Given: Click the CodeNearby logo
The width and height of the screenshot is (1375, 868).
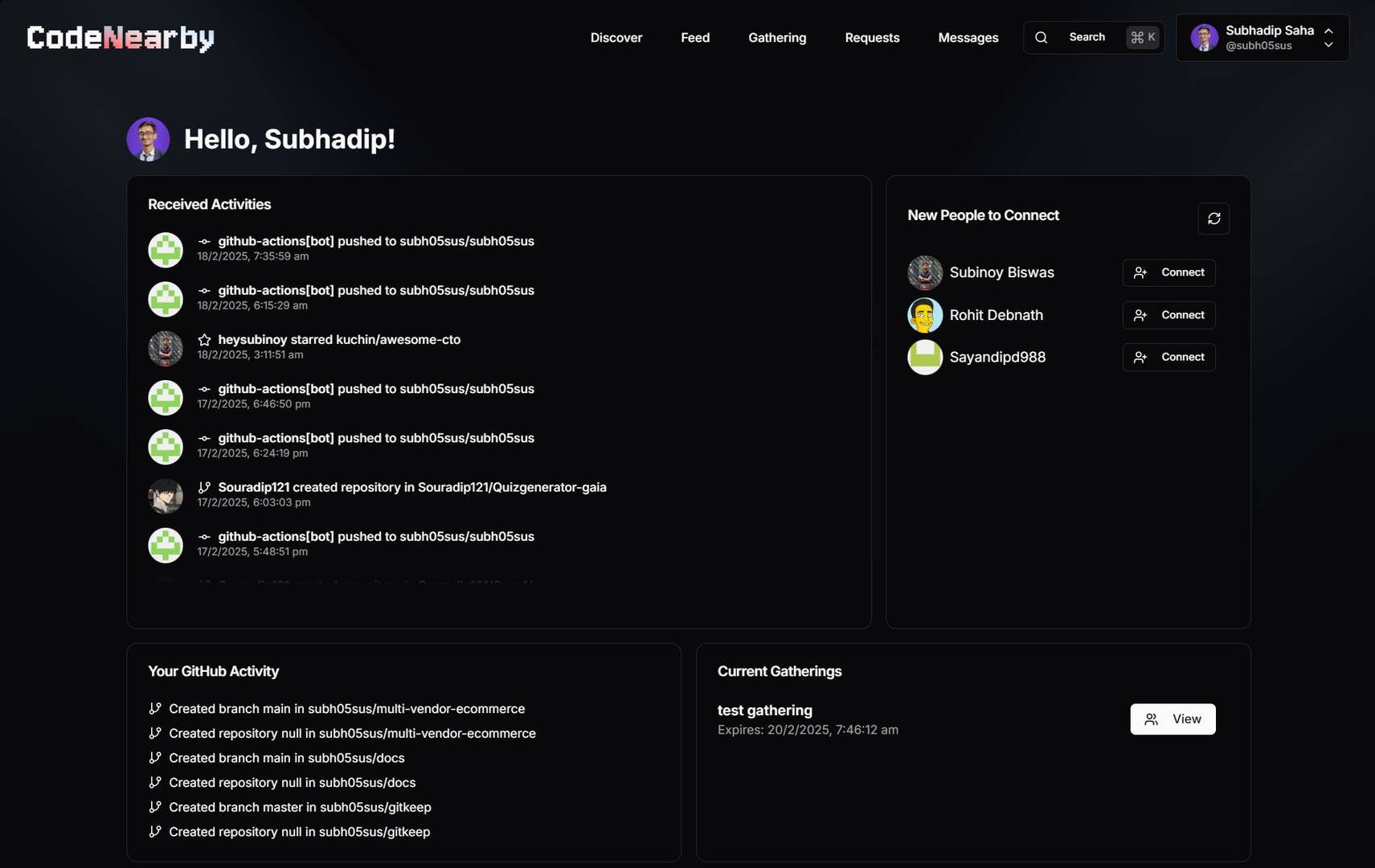Looking at the screenshot, I should [x=119, y=37].
